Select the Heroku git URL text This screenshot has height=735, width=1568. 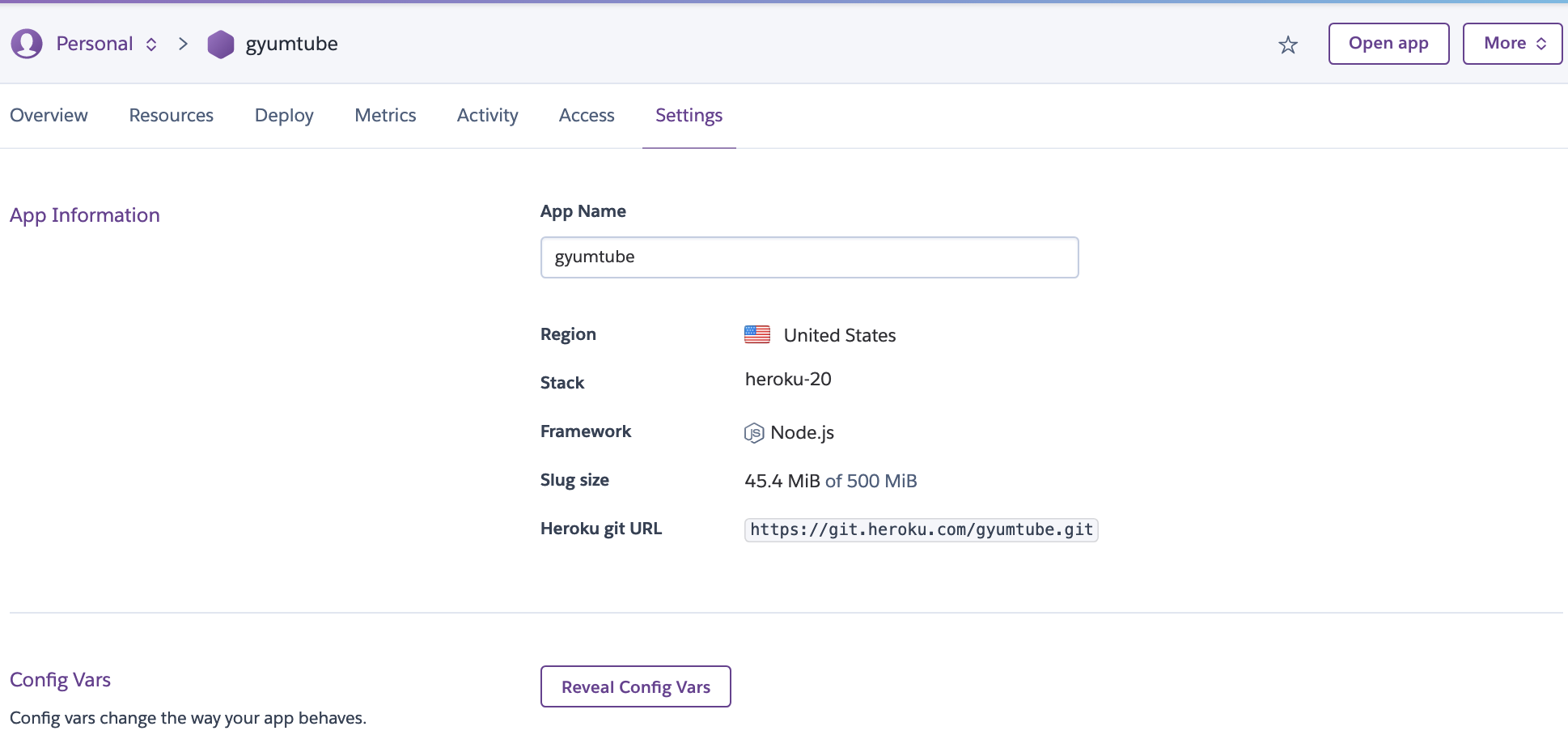point(921,529)
